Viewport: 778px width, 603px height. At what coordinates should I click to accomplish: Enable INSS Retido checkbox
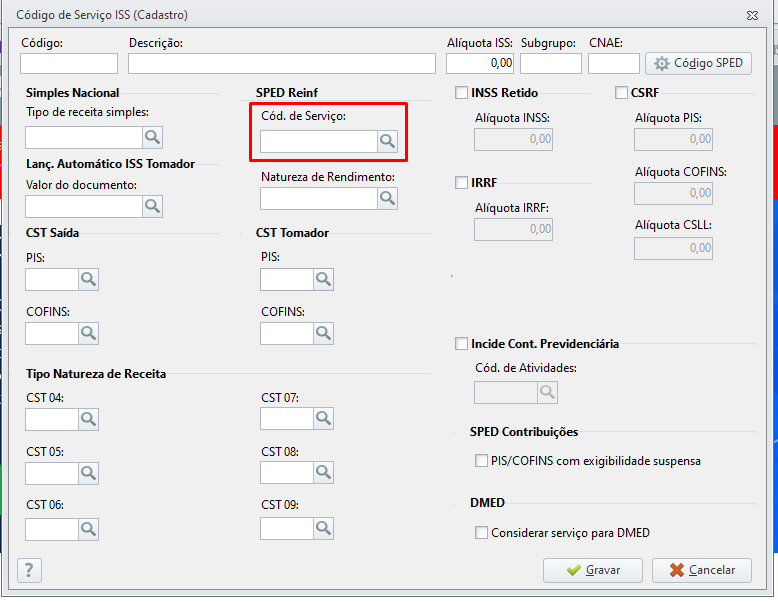[x=461, y=93]
